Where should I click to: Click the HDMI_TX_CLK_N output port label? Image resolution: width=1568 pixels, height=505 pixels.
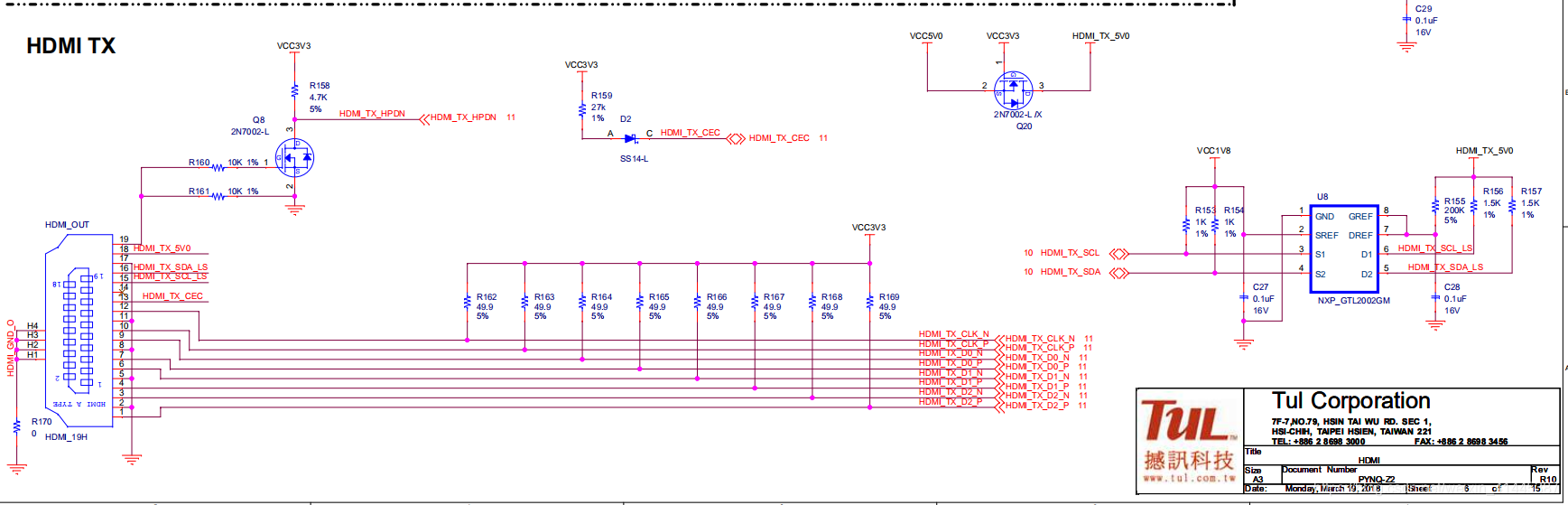click(1039, 339)
